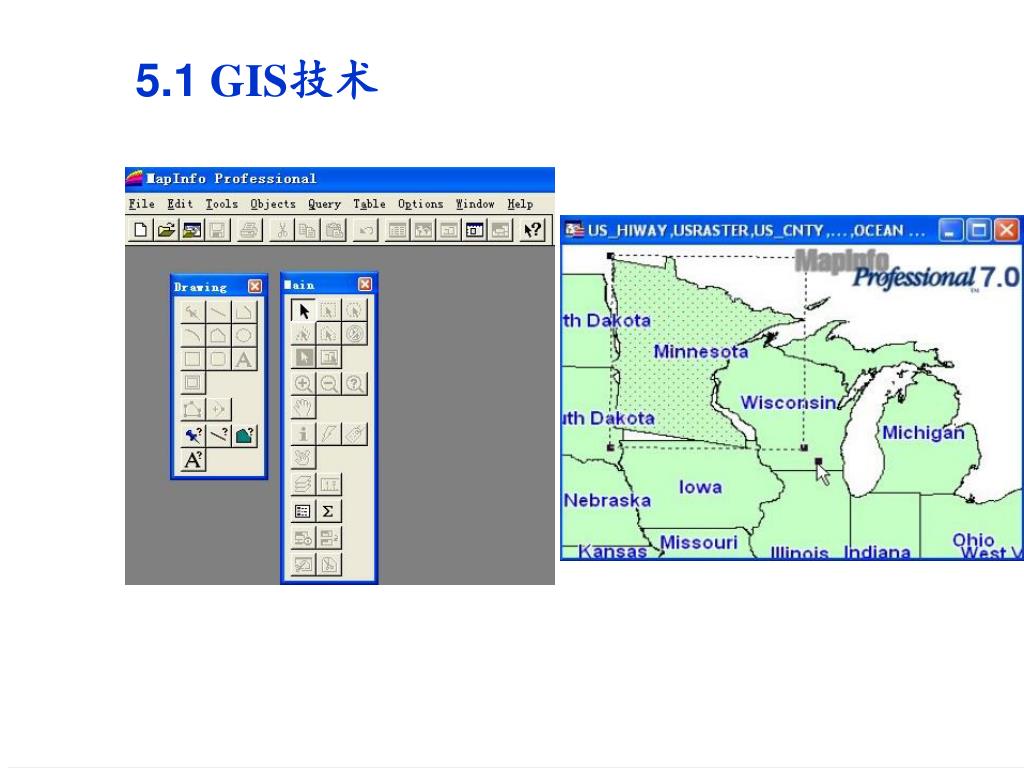
Task: Select the Grabber hand tool
Action: tap(303, 408)
